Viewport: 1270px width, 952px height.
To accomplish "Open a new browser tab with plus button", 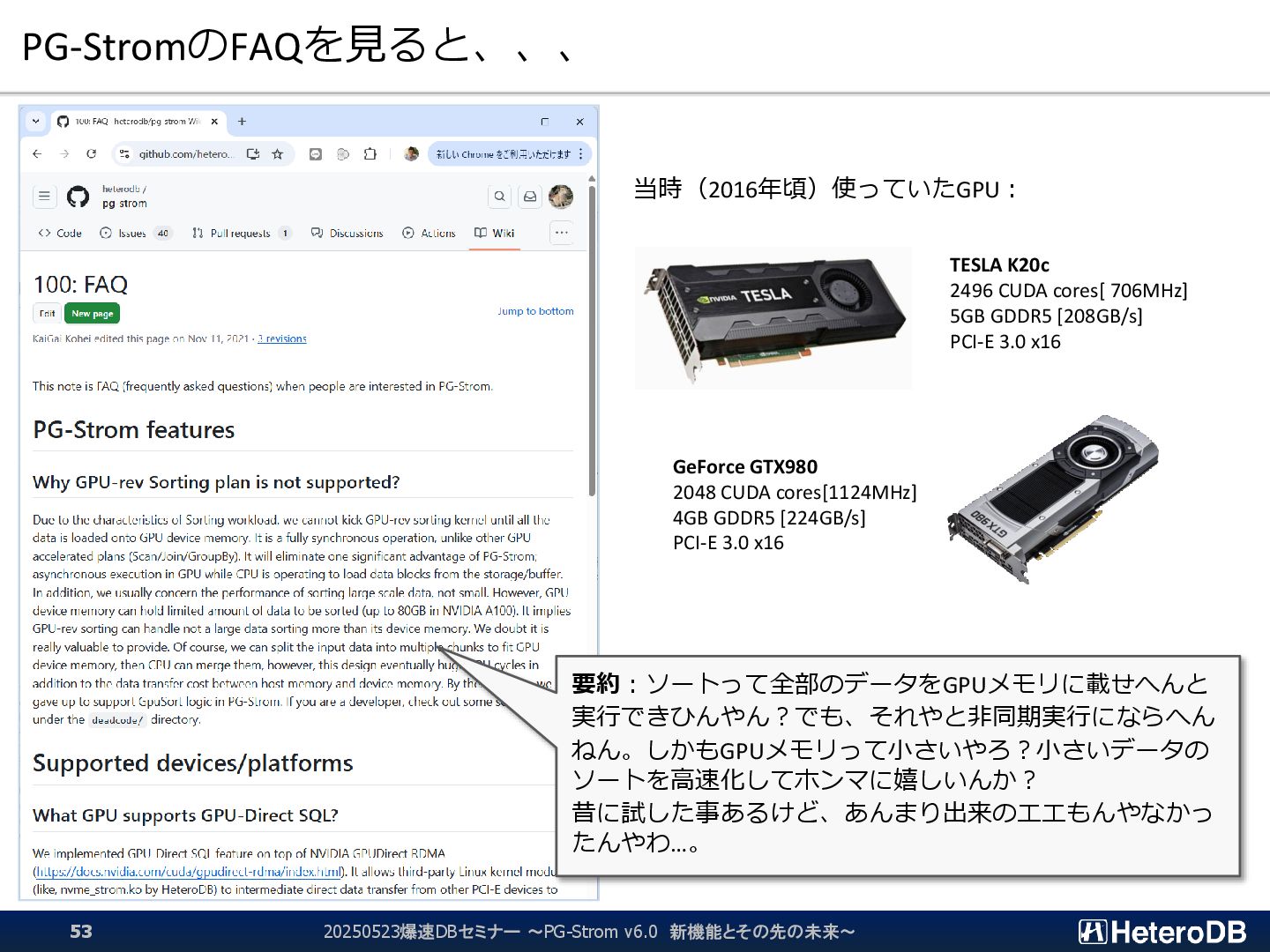I will click(242, 122).
